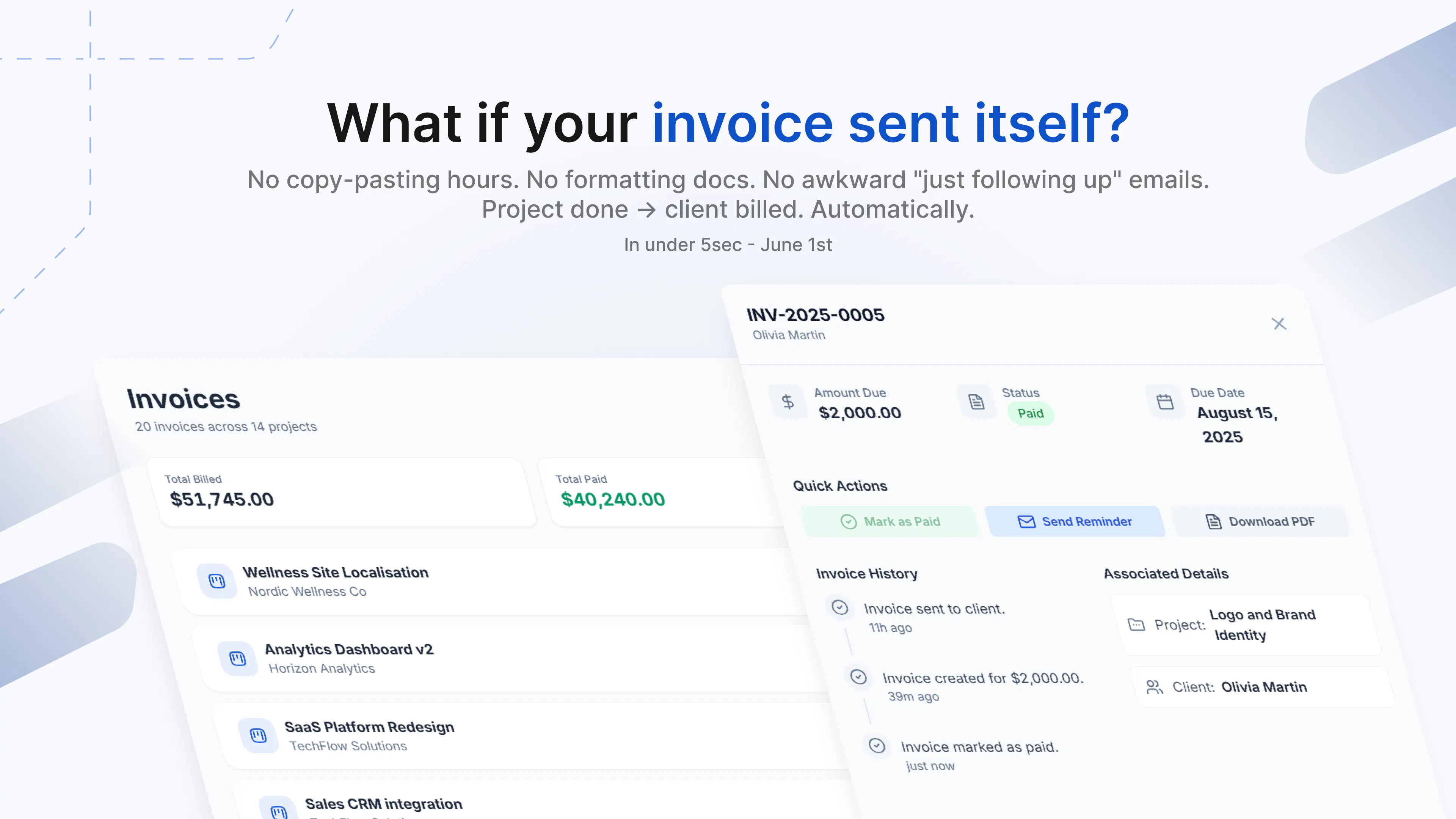Click the 'Invoice marked as paid.' history entry
Image resolution: width=1456 pixels, height=819 pixels.
point(979,747)
